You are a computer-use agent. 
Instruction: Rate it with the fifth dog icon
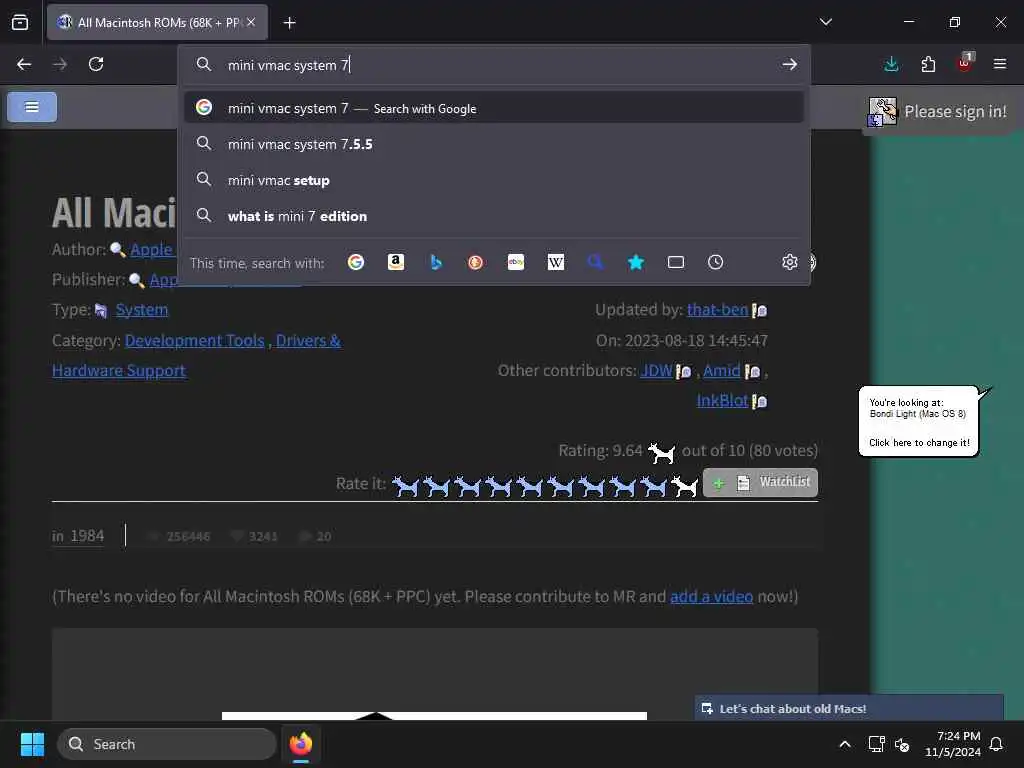[x=529, y=485]
